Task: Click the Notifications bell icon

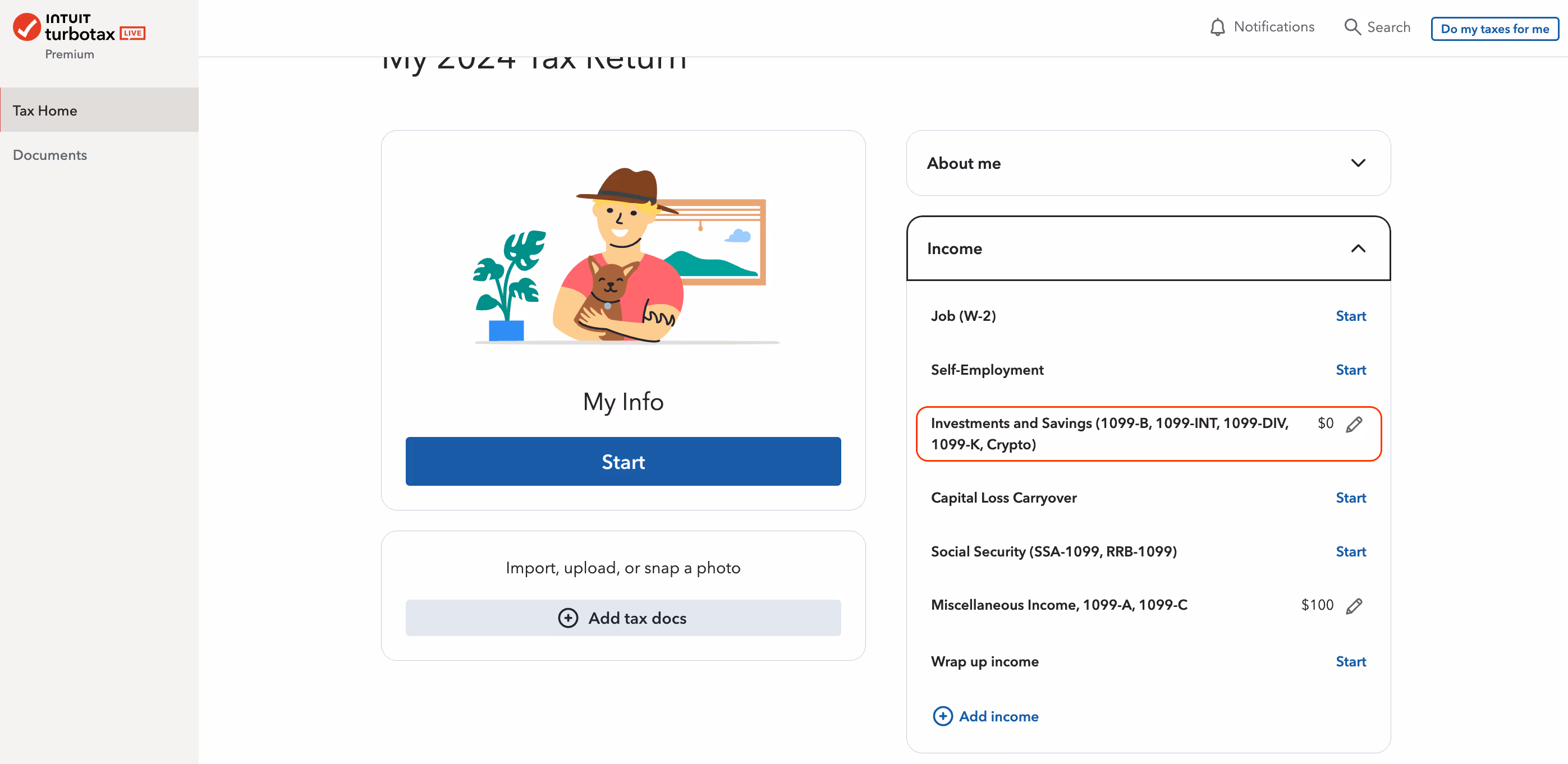Action: [1217, 27]
